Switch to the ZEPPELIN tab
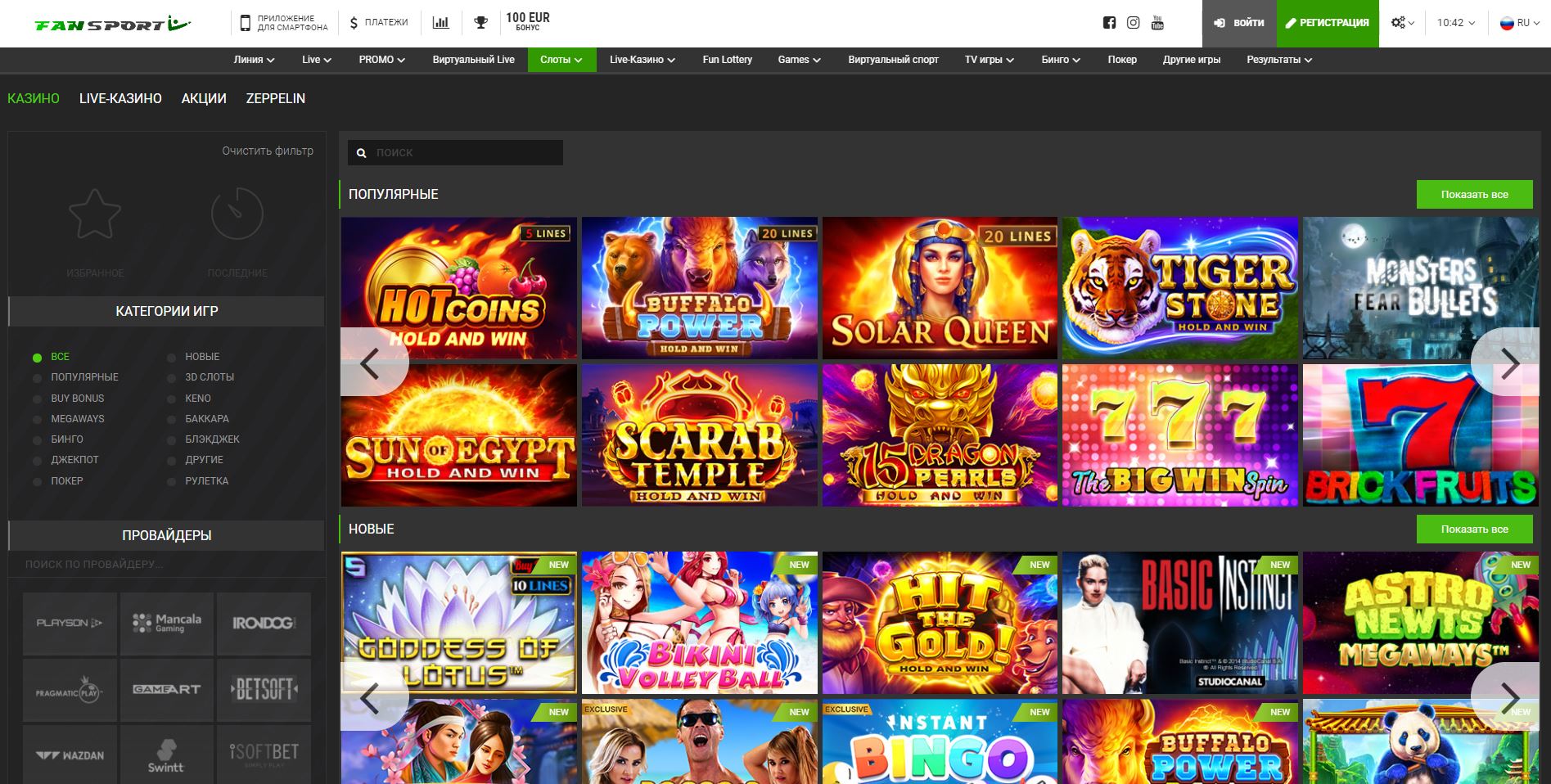 (x=276, y=98)
